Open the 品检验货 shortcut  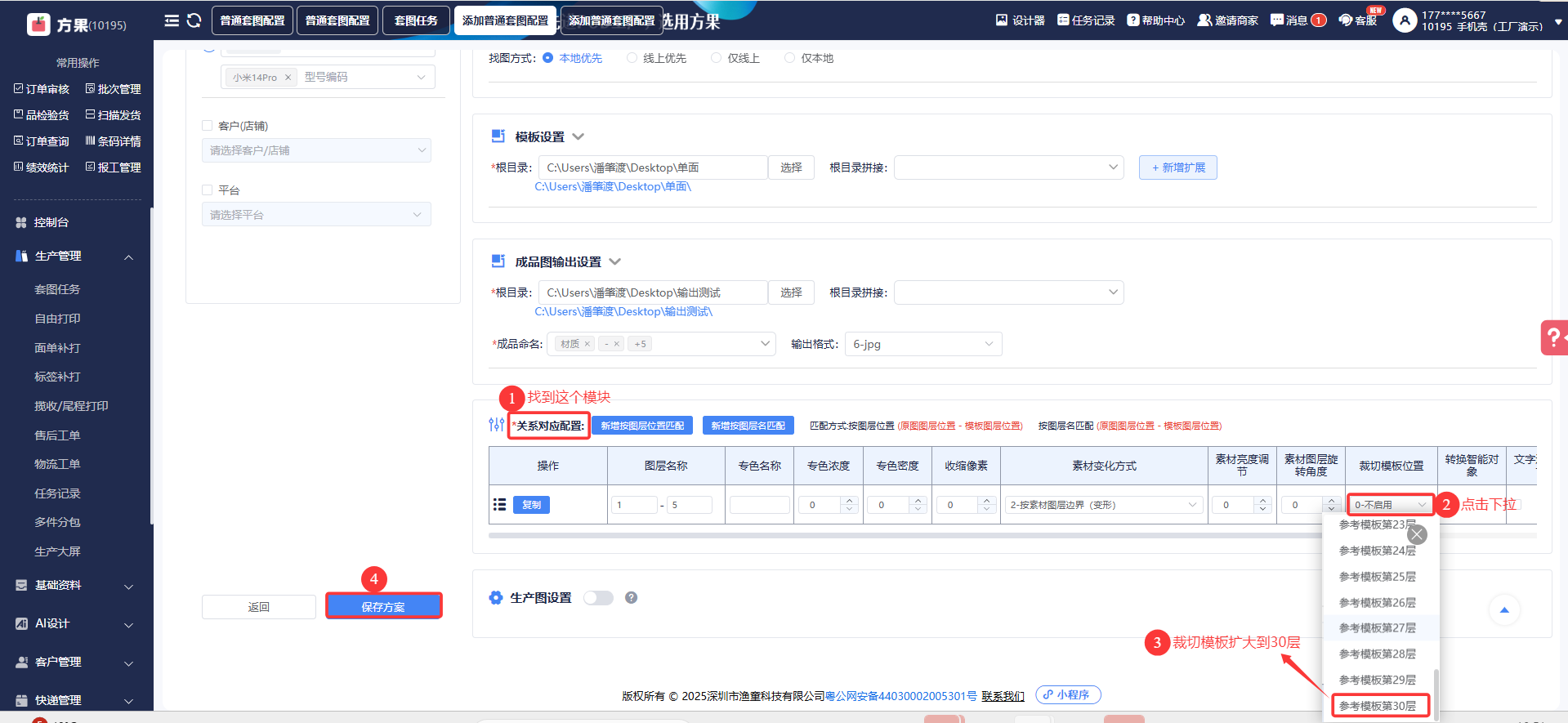(x=42, y=115)
